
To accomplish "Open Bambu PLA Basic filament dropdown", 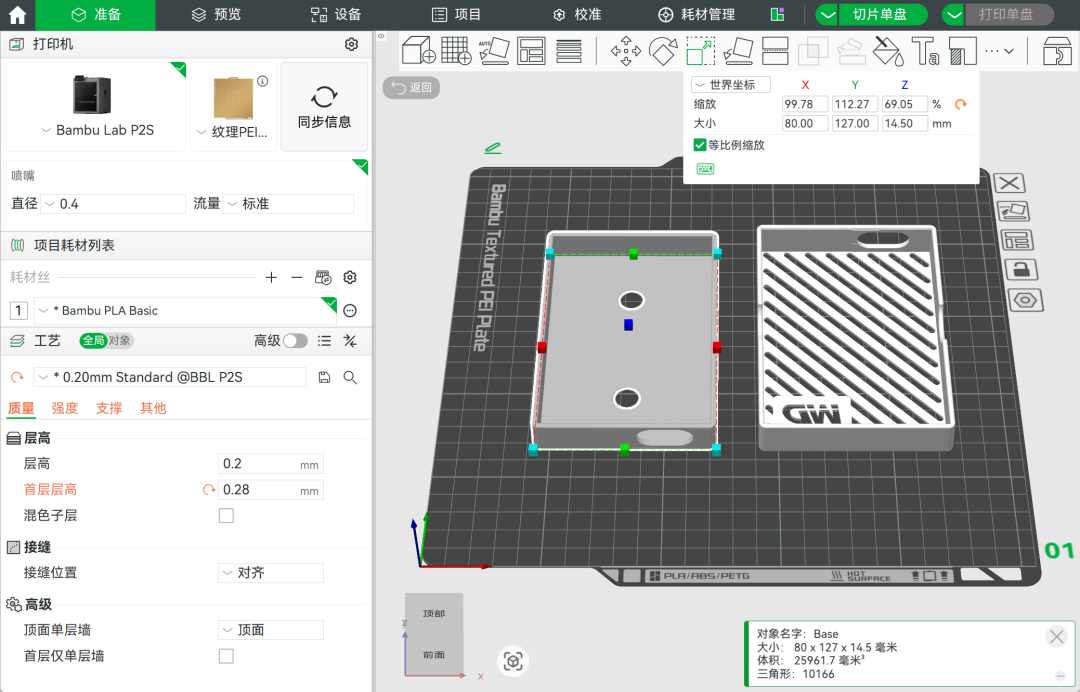I will coord(185,311).
